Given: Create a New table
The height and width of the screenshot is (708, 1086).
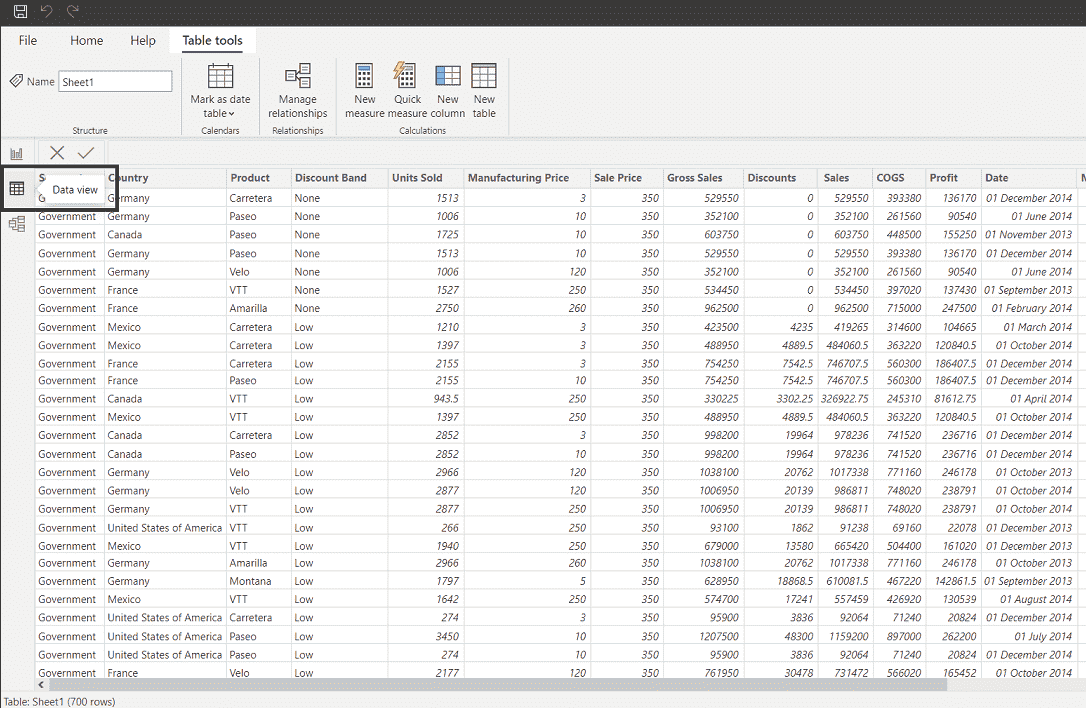Looking at the screenshot, I should point(484,90).
